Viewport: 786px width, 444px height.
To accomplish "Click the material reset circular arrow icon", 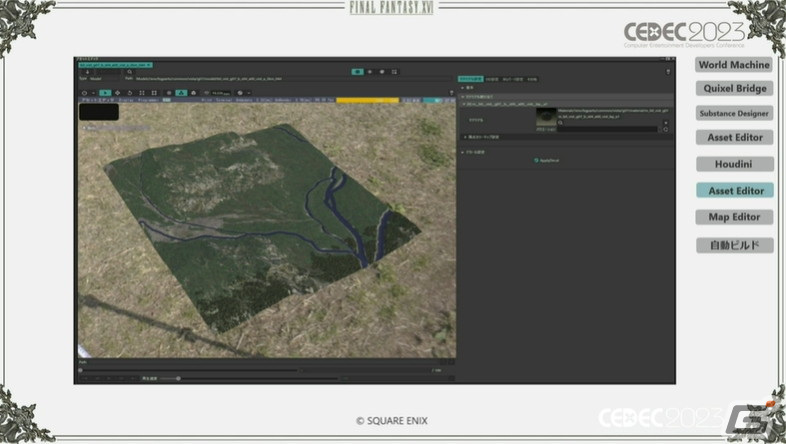I will [666, 129].
